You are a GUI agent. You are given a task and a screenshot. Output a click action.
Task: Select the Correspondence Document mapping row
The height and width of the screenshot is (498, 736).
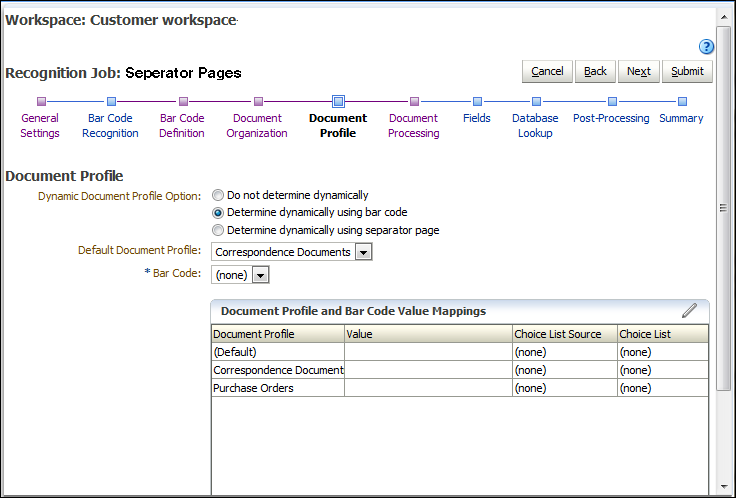click(x=460, y=370)
